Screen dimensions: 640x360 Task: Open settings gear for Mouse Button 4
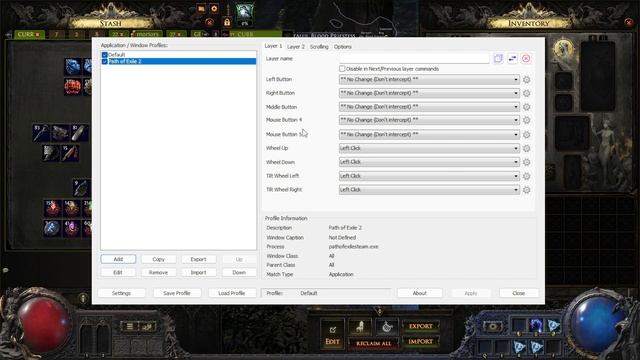coord(527,120)
